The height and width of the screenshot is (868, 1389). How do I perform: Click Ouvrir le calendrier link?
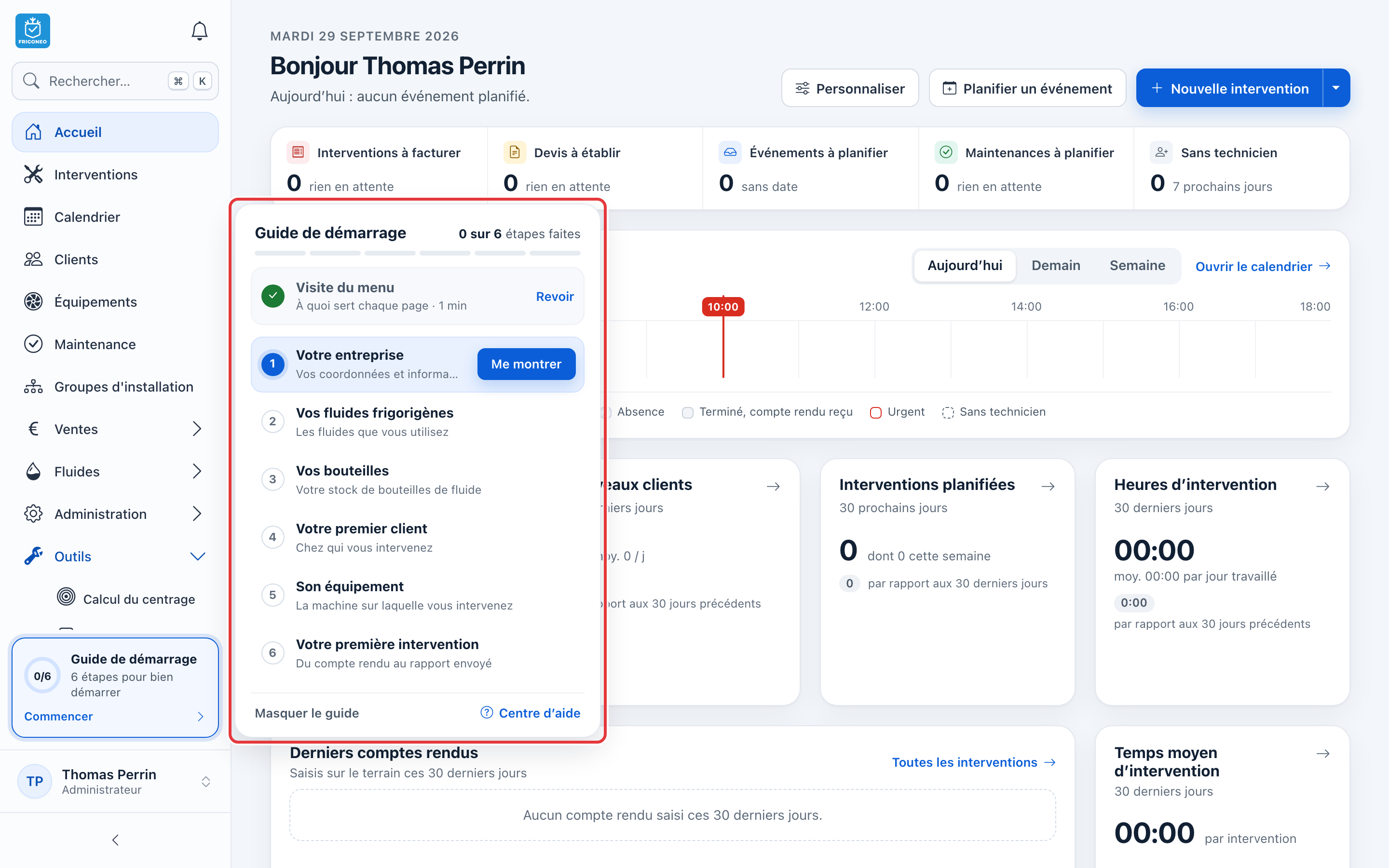pos(1263,266)
